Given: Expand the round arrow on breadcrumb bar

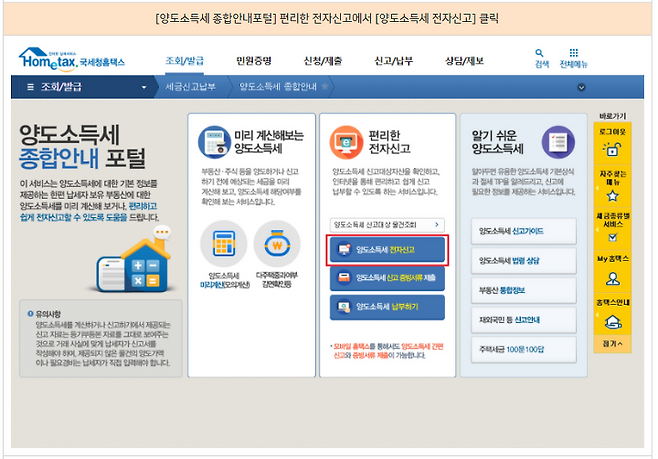Looking at the screenshot, I should coord(580,87).
